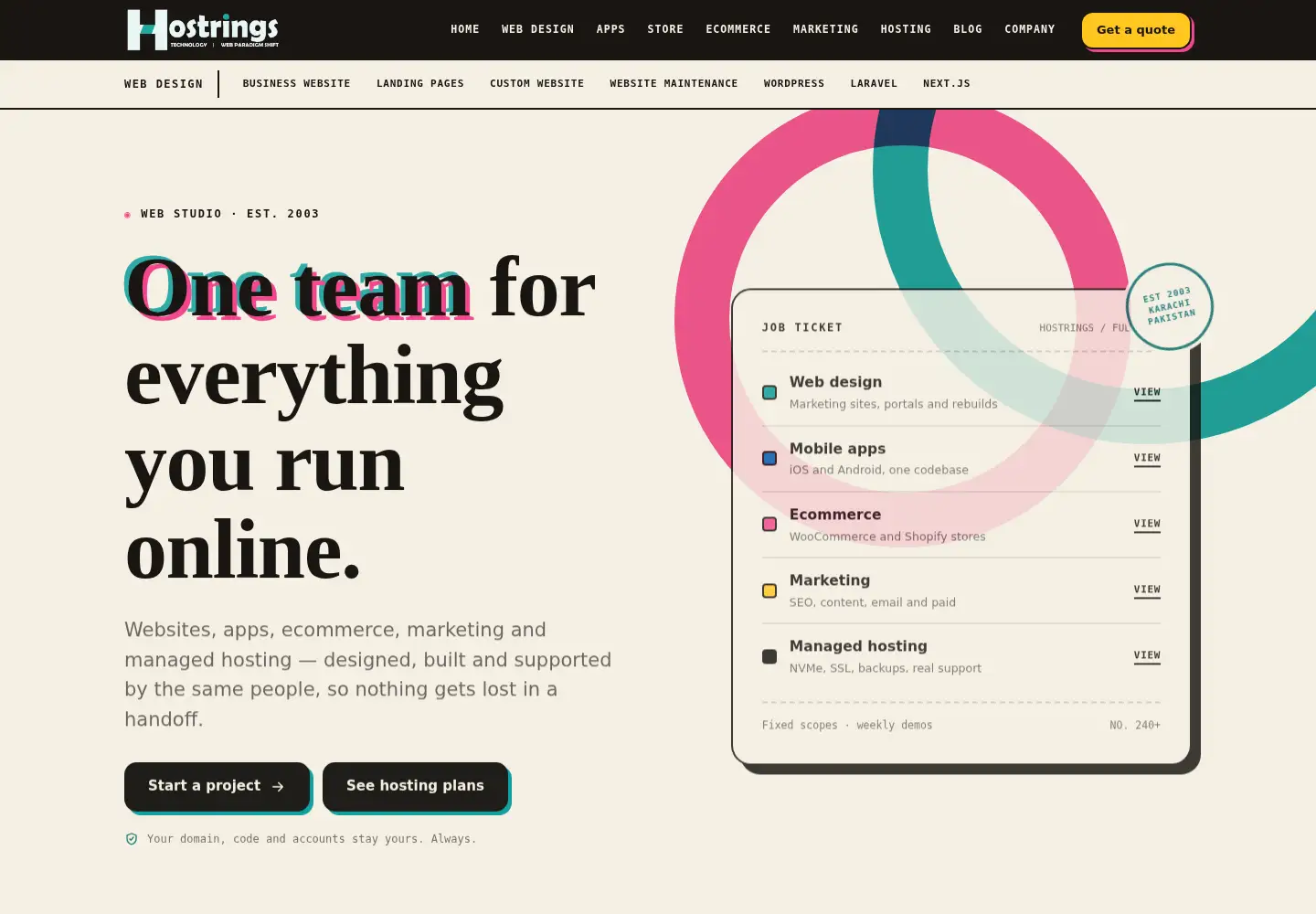The image size is (1316, 914).
Task: Click the EST 2003 Karachi Pakistan stamp
Action: [1169, 306]
